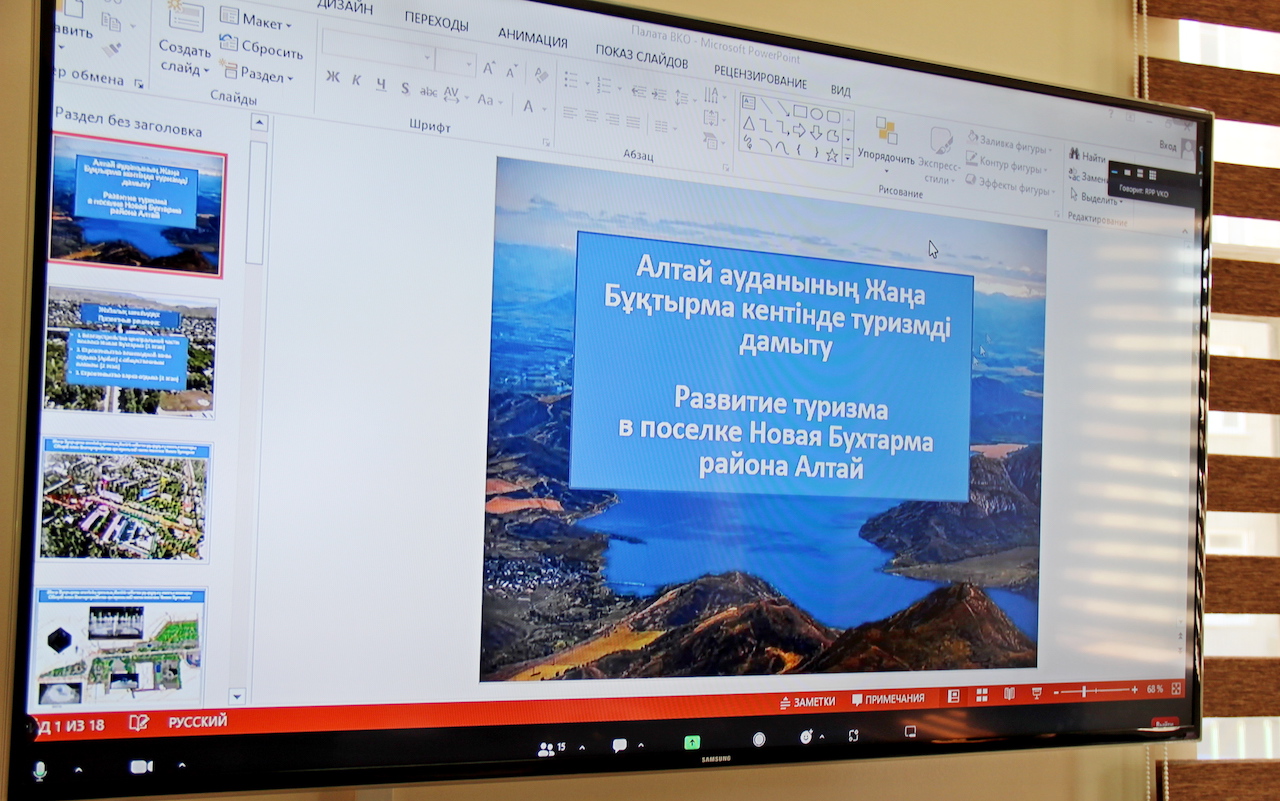Image resolution: width=1280 pixels, height=801 pixels.
Task: Select the right arrow shape in gallery
Action: click(799, 130)
